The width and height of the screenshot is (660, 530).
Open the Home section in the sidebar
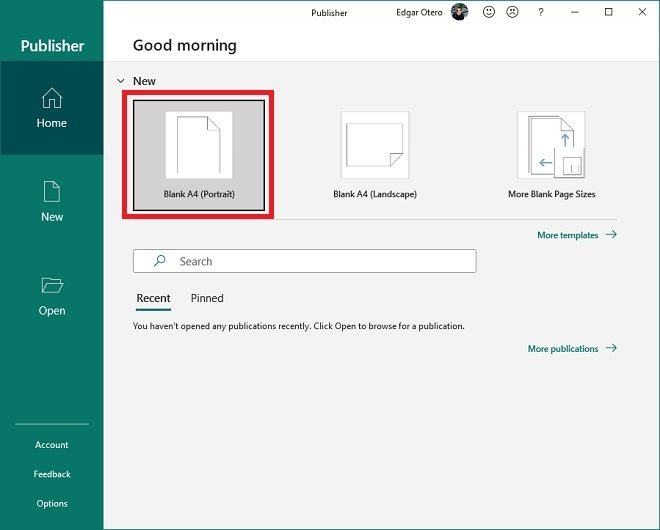[51, 108]
